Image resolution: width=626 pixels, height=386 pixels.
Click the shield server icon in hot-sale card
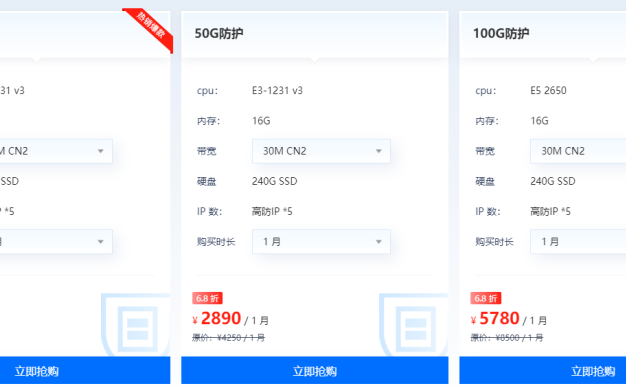136,325
